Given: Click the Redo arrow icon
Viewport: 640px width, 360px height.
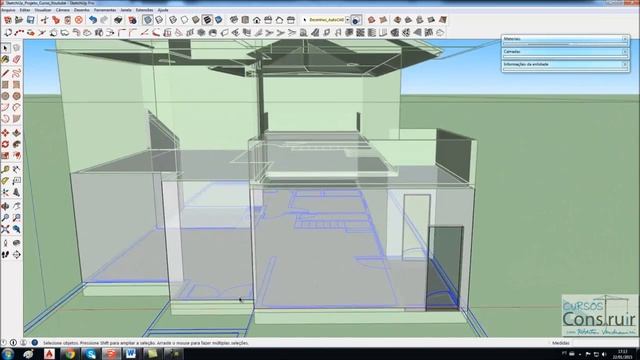Looking at the screenshot, I should (104, 20).
